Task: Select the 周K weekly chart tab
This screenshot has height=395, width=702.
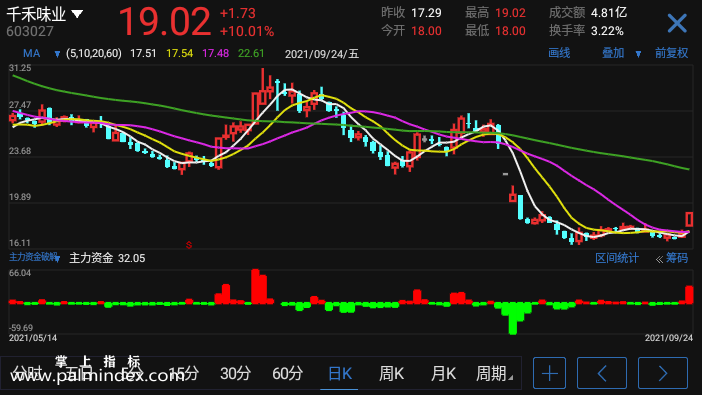Action: (391, 374)
